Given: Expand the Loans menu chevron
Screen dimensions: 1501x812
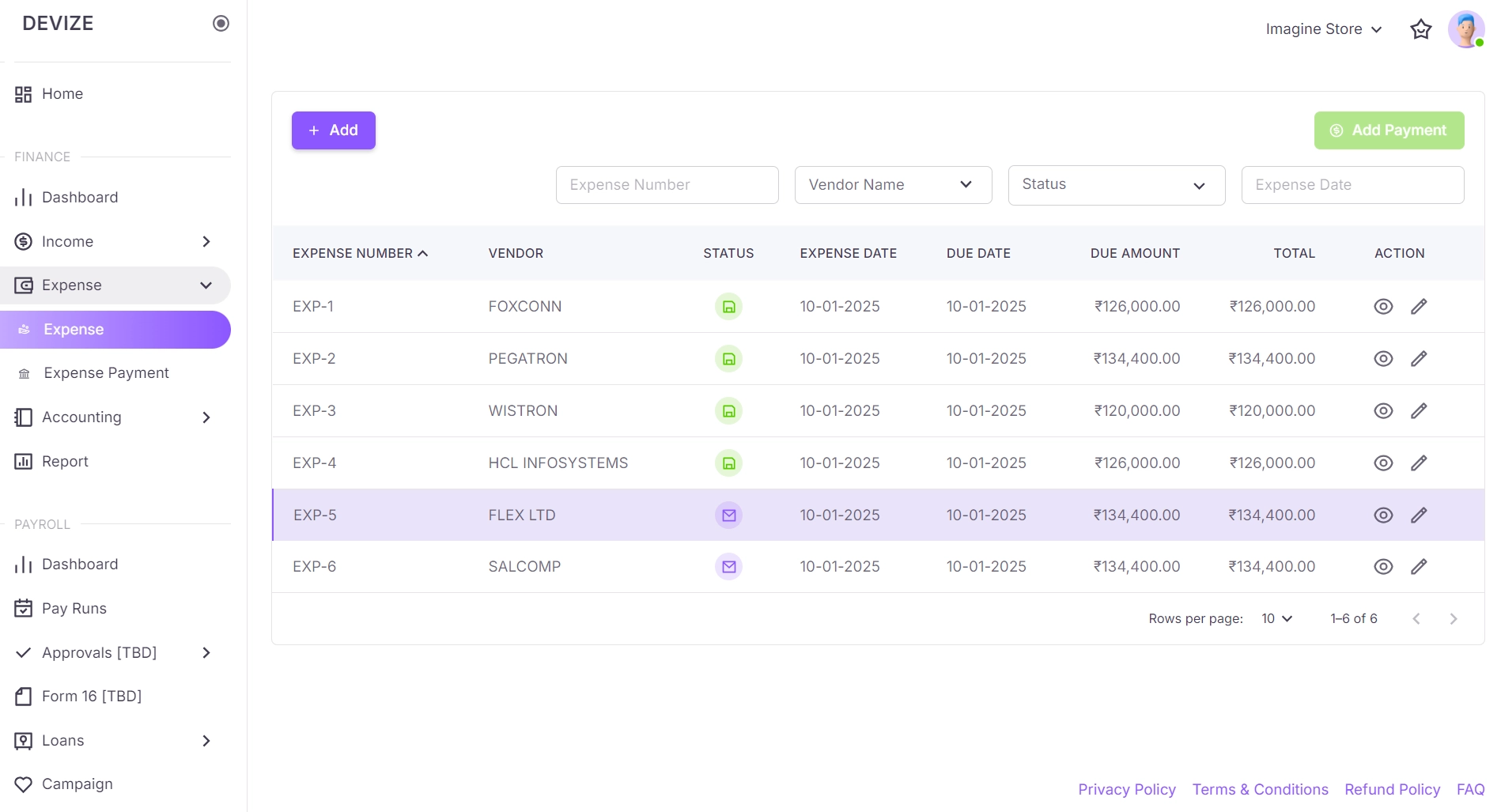Looking at the screenshot, I should click(x=206, y=741).
